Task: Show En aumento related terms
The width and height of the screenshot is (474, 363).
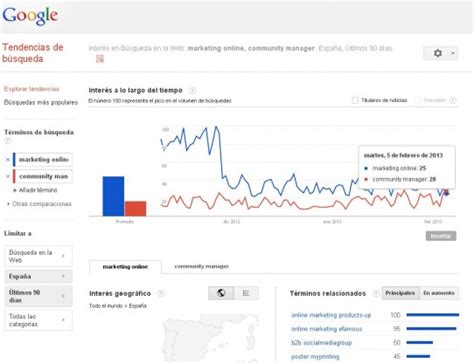Action: point(439,293)
